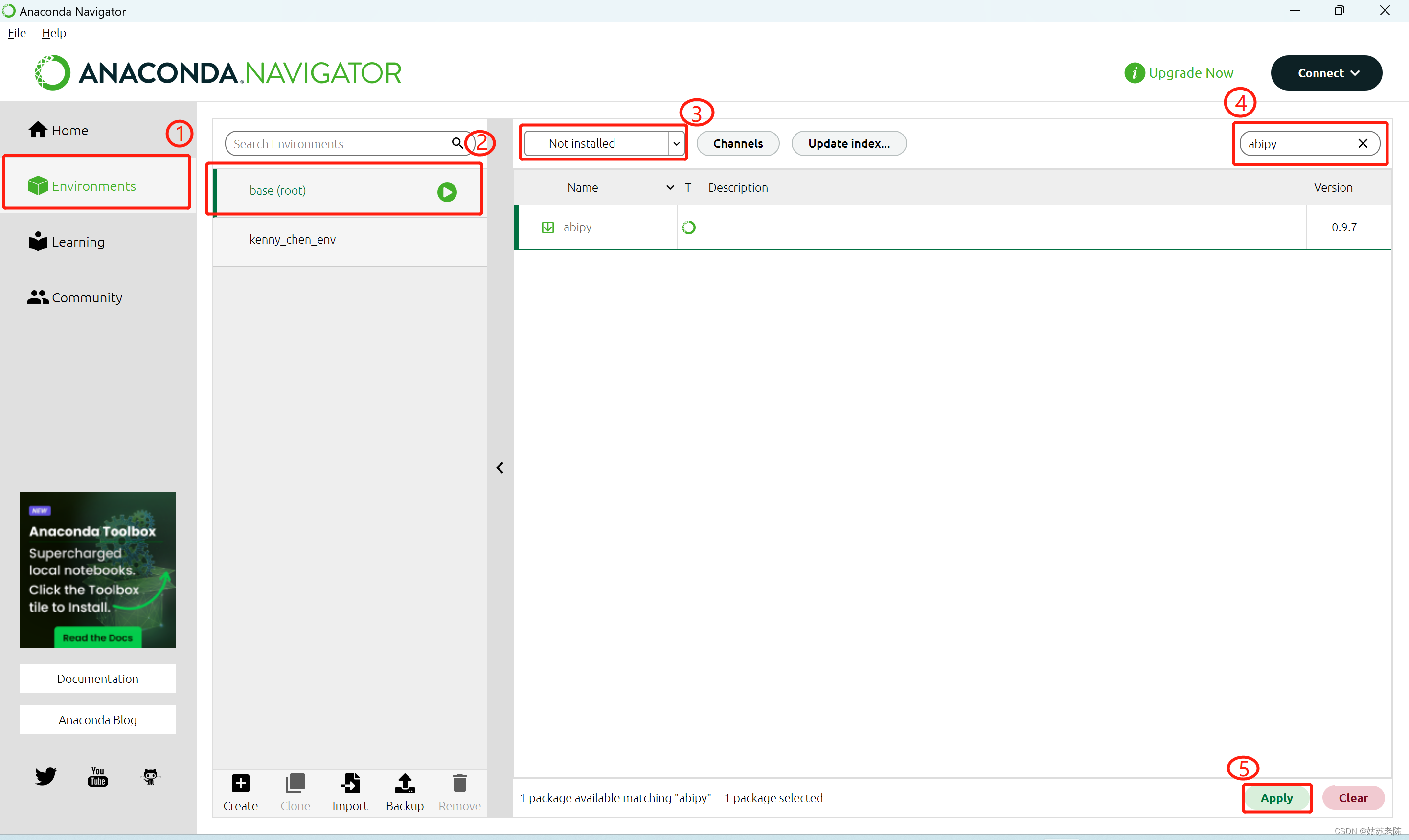
Task: Go to the Learning section
Action: [66, 242]
